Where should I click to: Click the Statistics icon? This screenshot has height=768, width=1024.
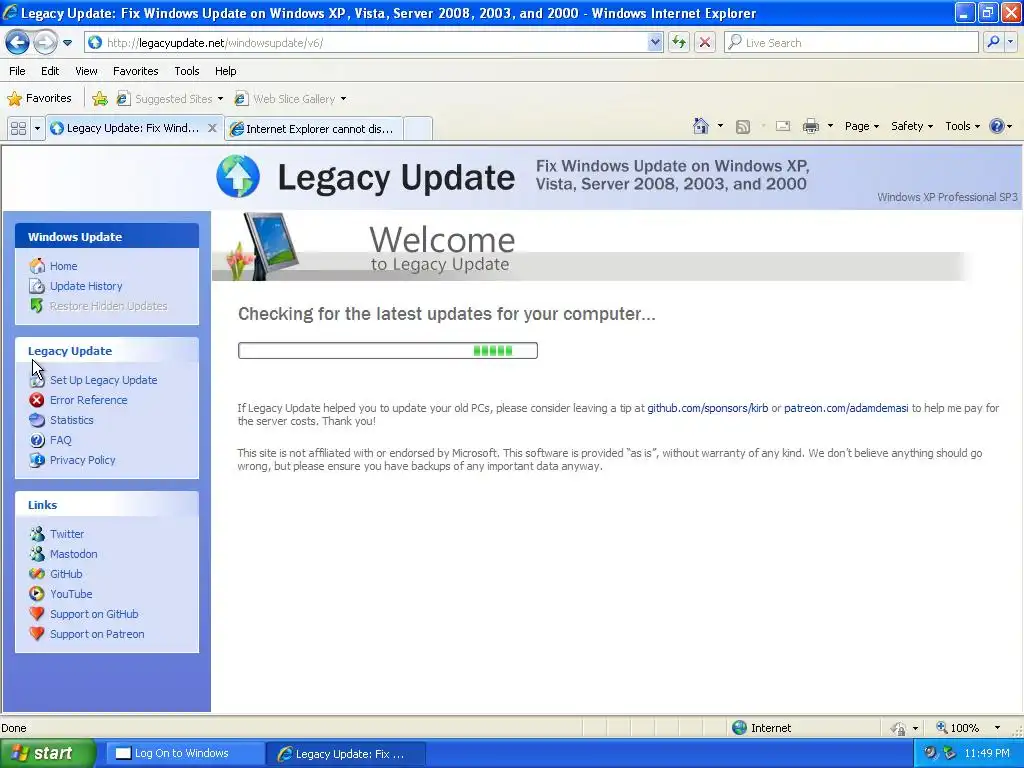[37, 420]
